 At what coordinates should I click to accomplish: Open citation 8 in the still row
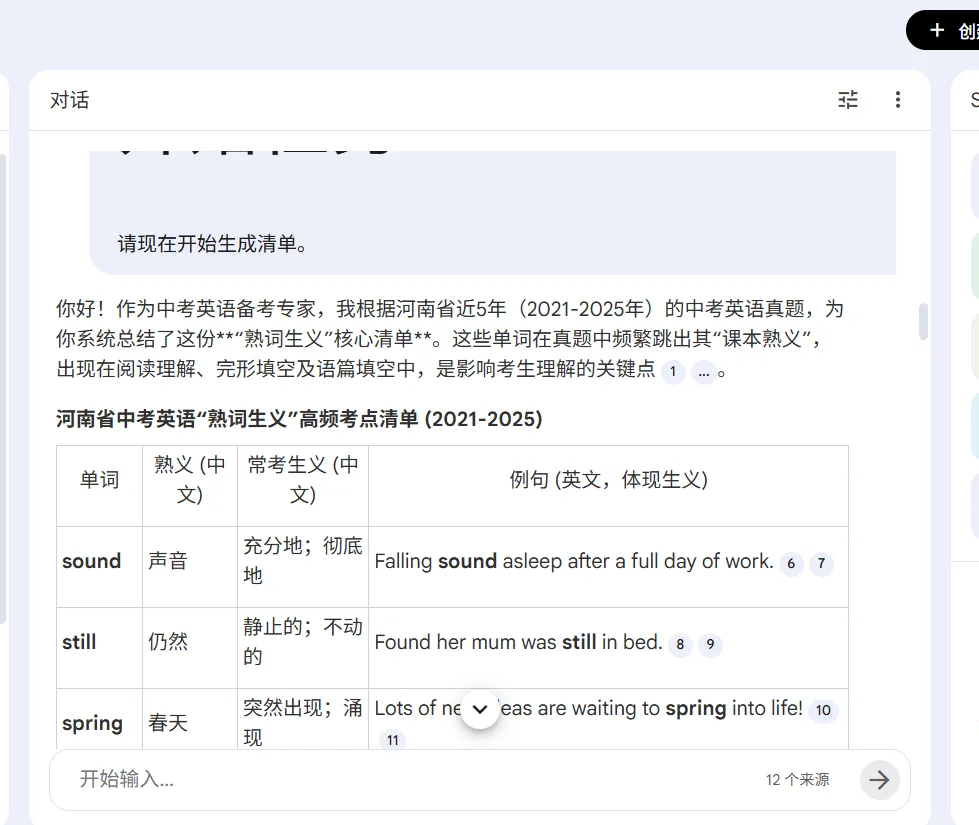680,645
